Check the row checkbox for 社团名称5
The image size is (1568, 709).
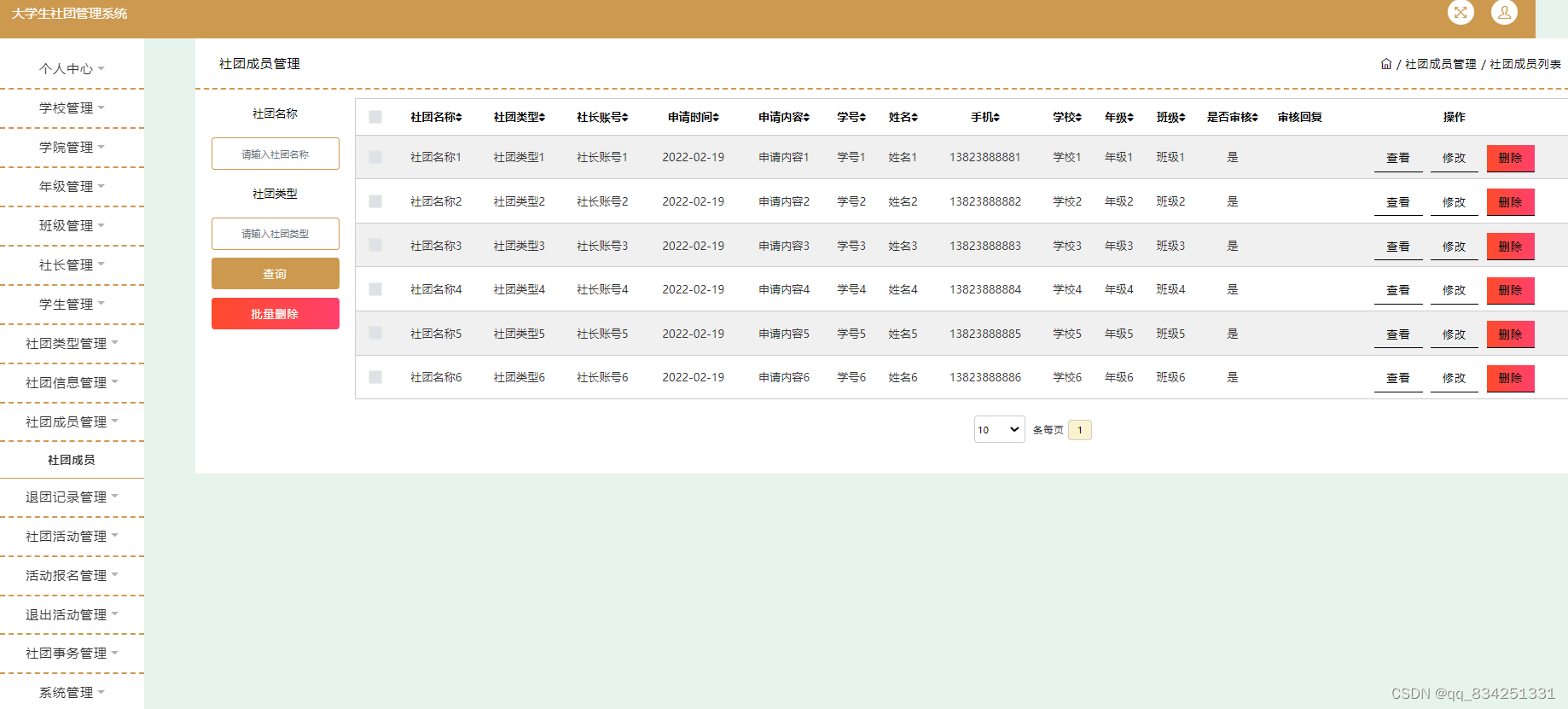pyautogui.click(x=375, y=333)
